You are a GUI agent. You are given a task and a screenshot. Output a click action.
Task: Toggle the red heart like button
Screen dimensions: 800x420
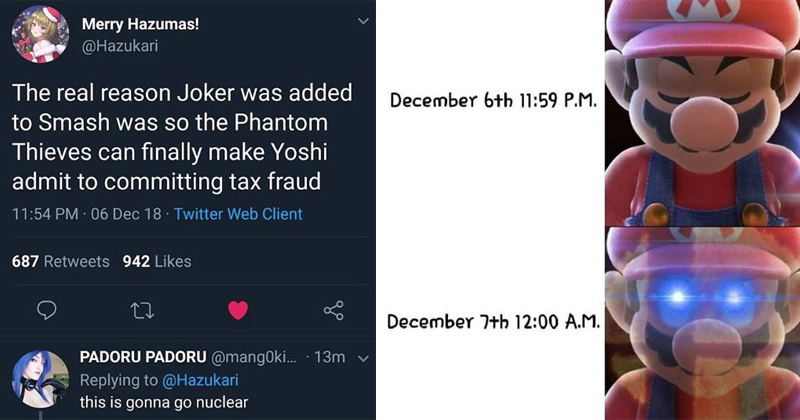point(237,311)
